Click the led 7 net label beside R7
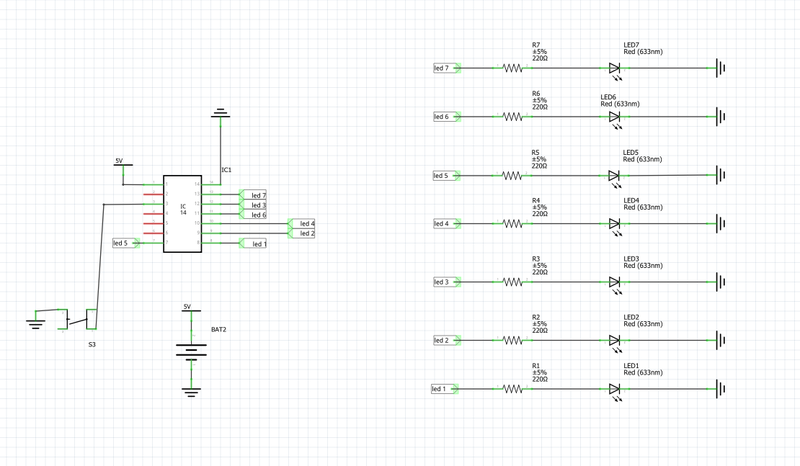The height and width of the screenshot is (466, 800). tap(444, 68)
